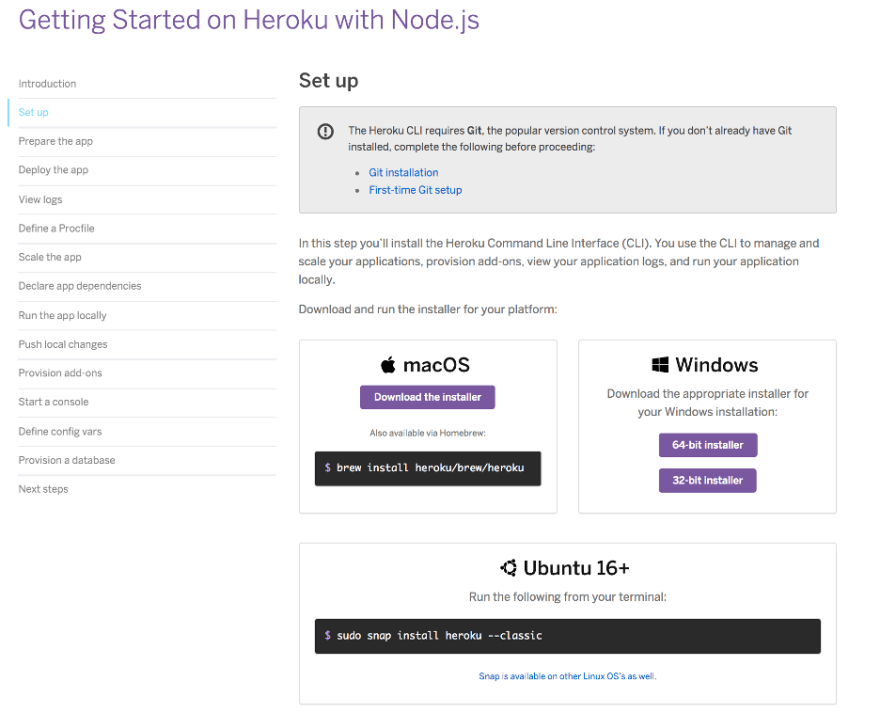Select Prepare the app in sidebar
880x713 pixels.
[56, 141]
